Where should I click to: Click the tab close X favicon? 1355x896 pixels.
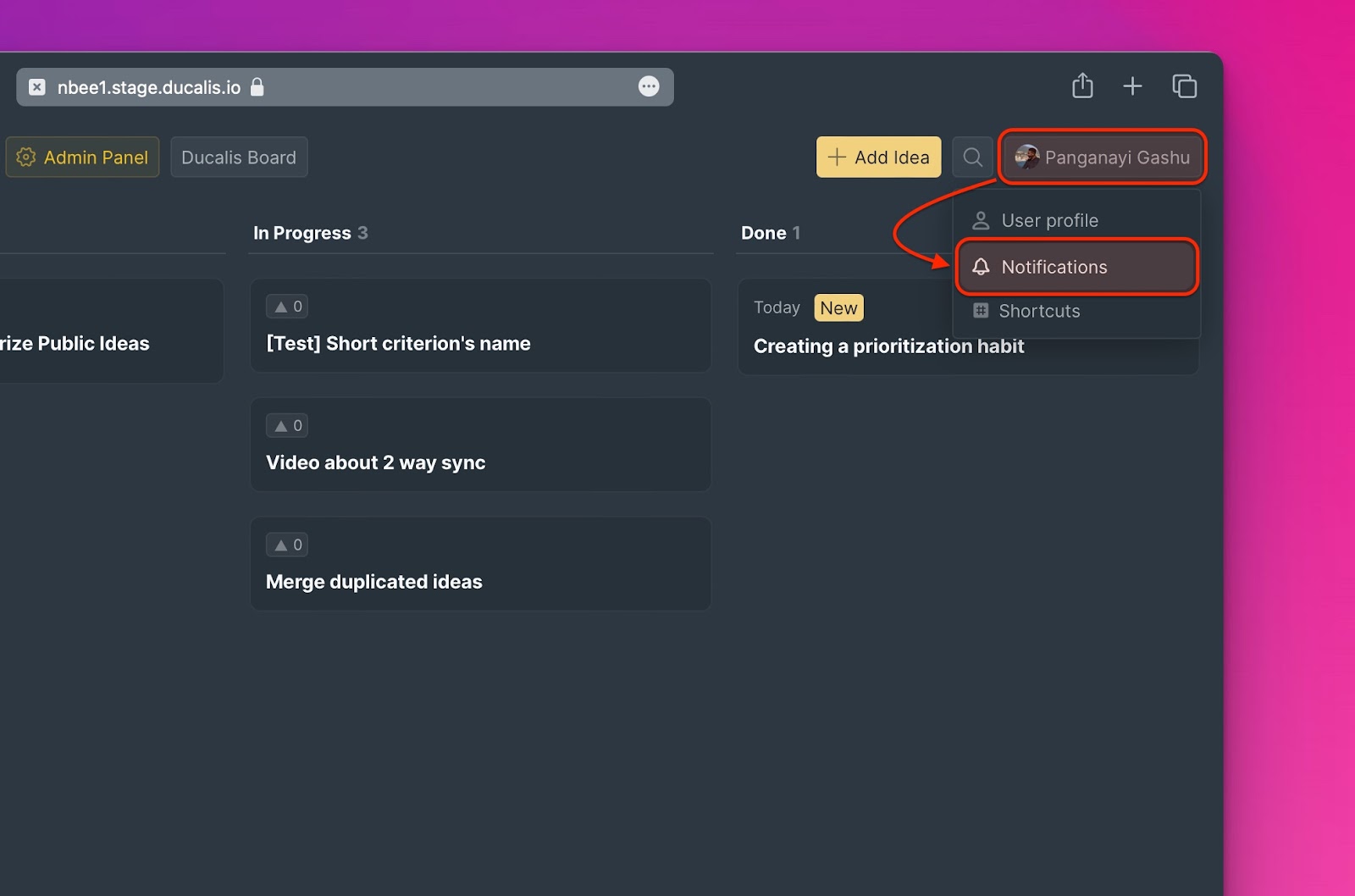pyautogui.click(x=37, y=87)
